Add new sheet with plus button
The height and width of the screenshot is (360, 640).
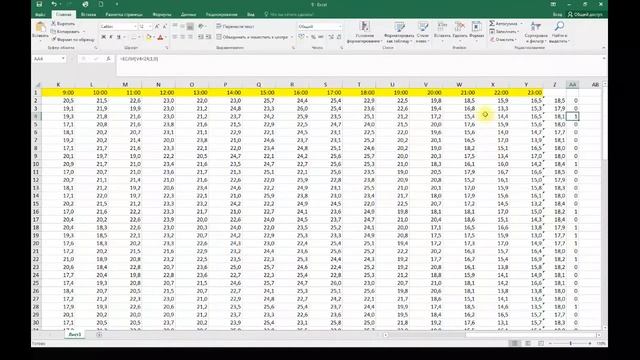[99, 335]
